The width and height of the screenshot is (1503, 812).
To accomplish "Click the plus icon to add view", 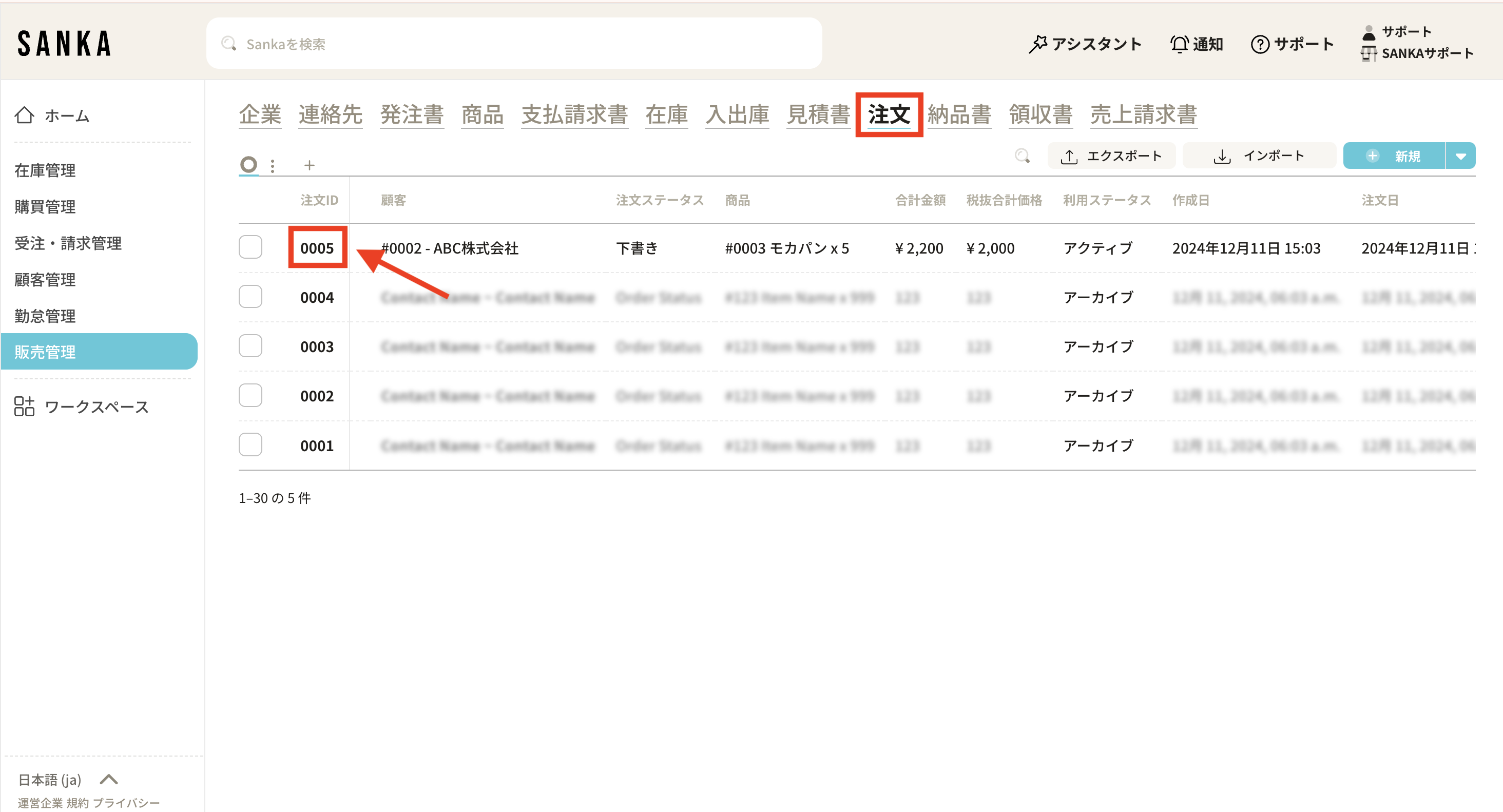I will coord(309,166).
